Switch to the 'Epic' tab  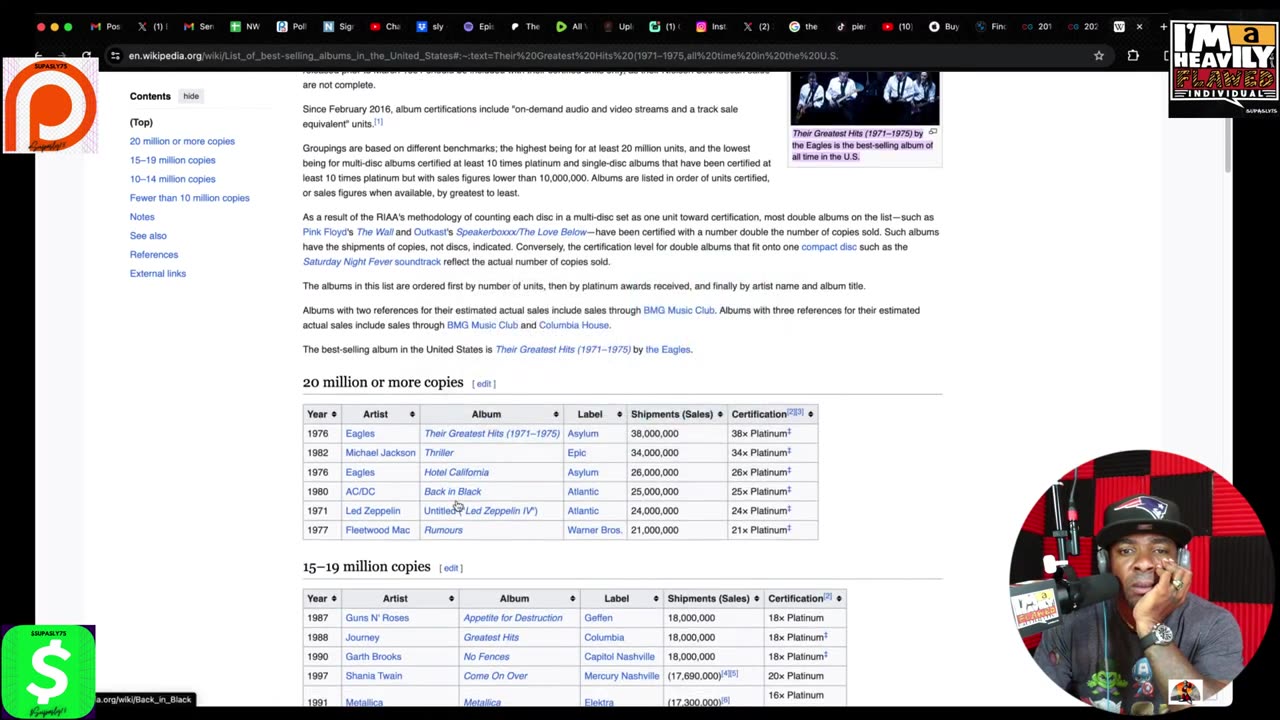[x=479, y=27]
